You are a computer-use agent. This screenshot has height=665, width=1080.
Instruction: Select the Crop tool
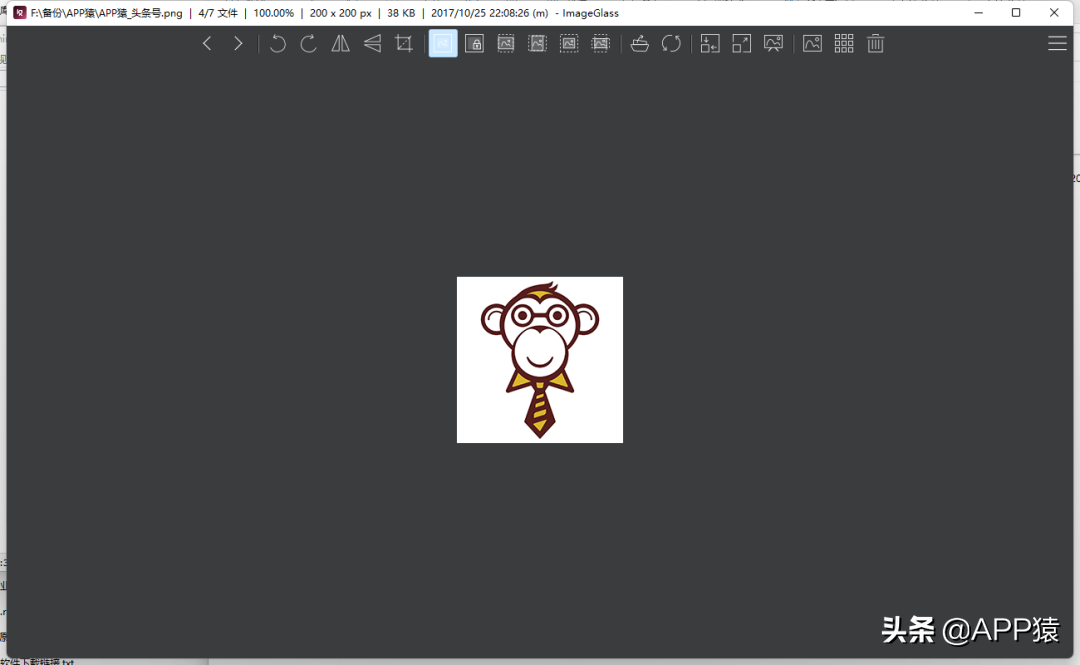click(x=404, y=43)
